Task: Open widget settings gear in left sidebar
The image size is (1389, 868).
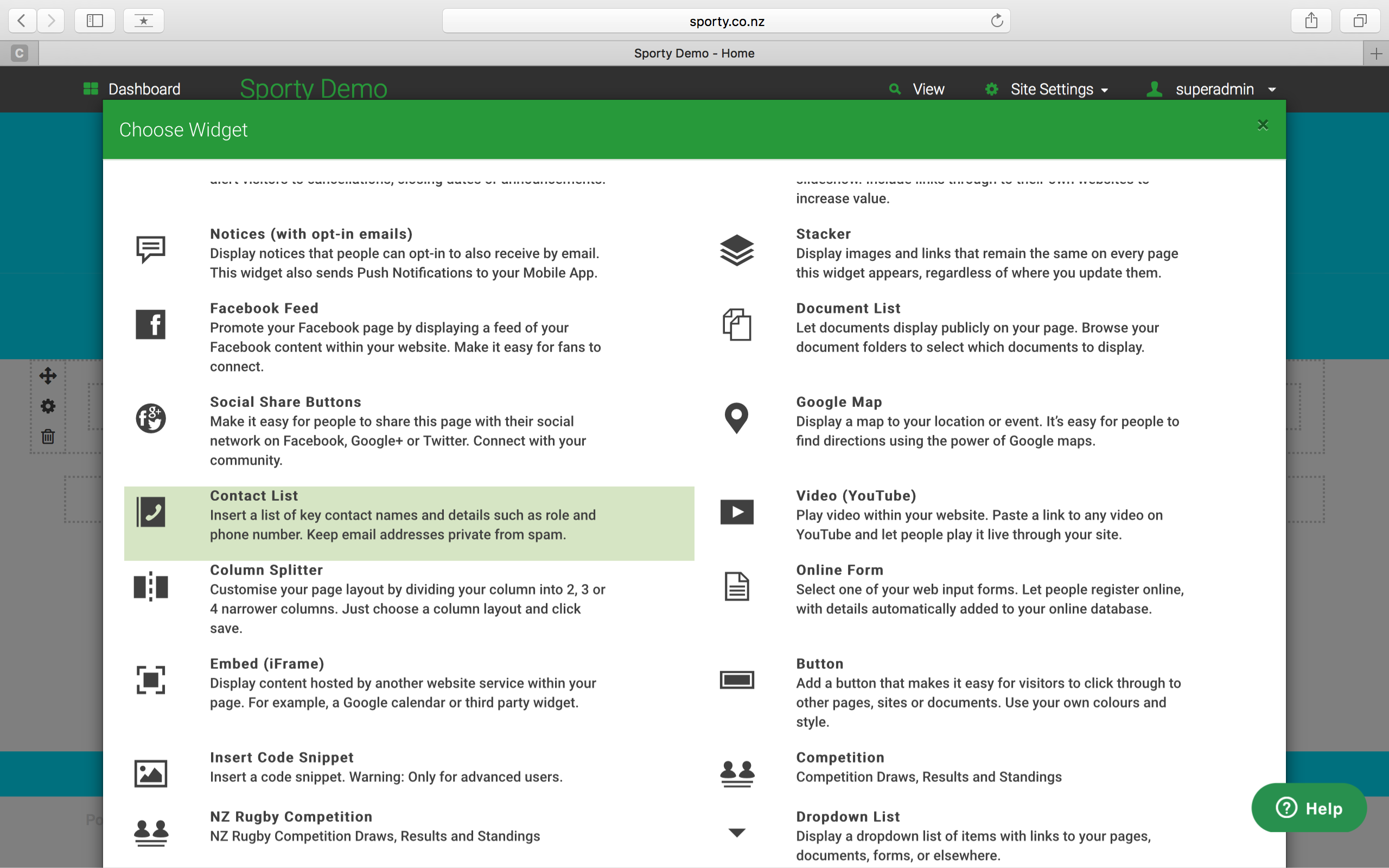Action: pos(48,406)
